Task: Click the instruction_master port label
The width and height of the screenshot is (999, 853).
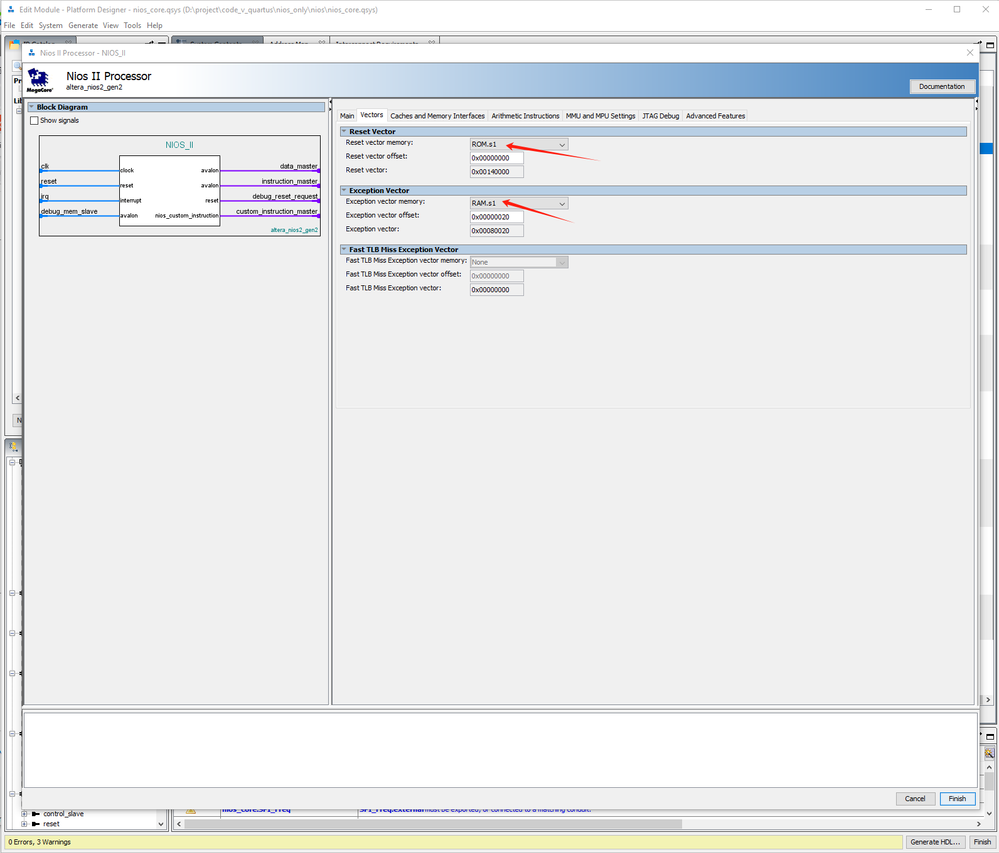Action: pyautogui.click(x=289, y=182)
